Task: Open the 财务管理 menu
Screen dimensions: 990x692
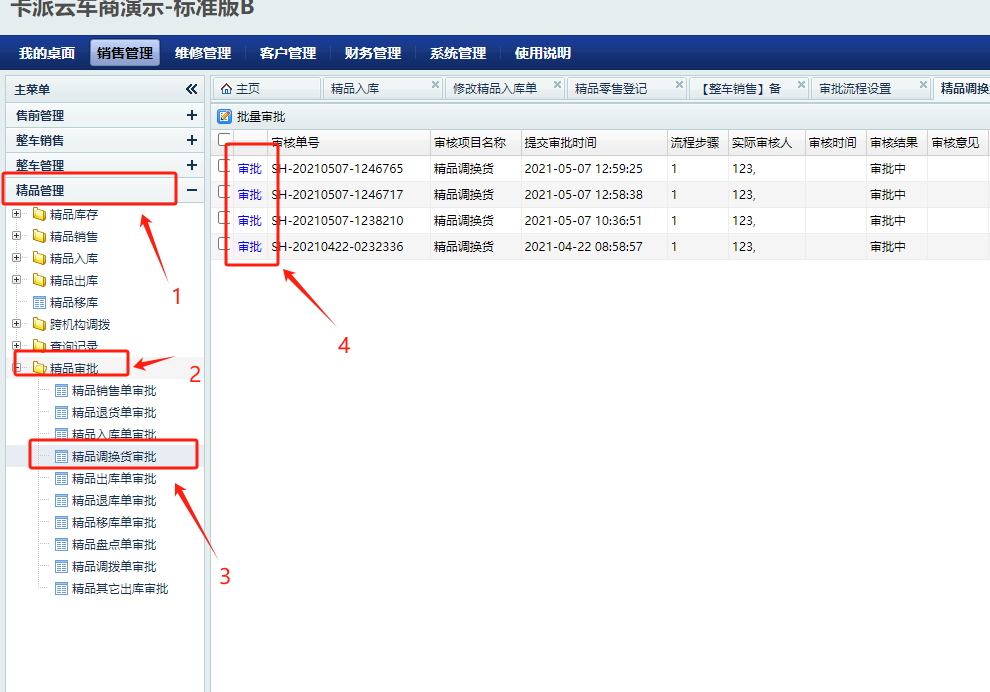Action: 372,53
